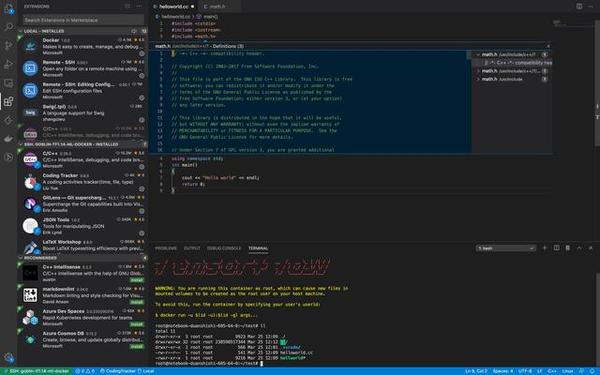
Task: Open manage gear for Docker extension
Action: [x=142, y=53]
